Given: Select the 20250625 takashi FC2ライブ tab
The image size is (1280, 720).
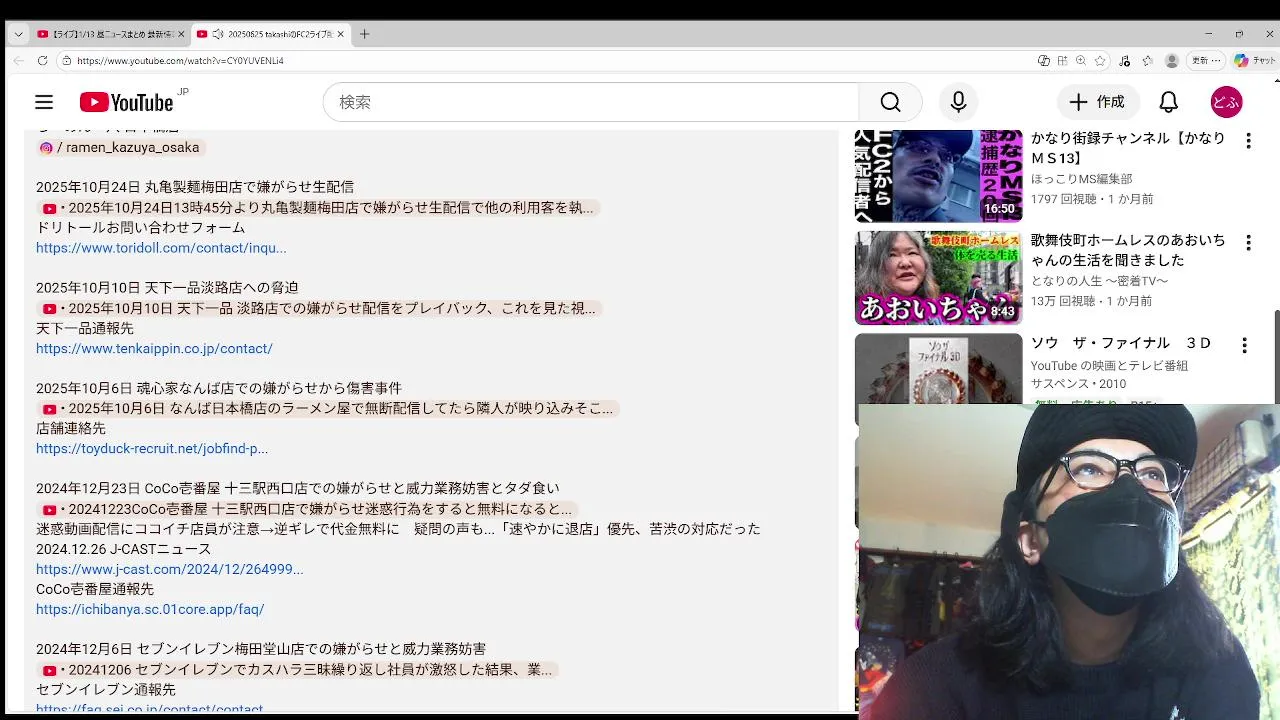Looking at the screenshot, I should 270,34.
